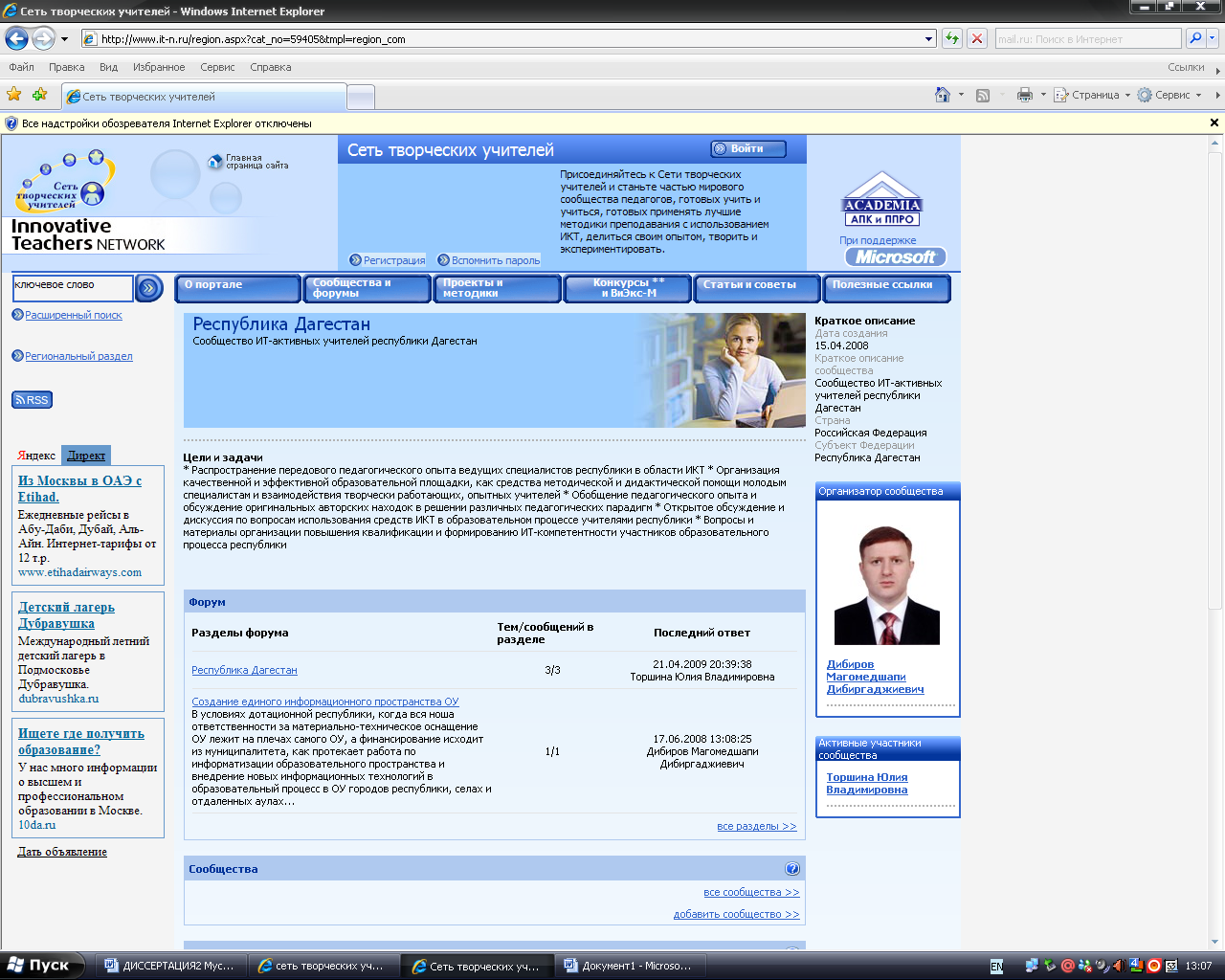Open Дибиров Магомедшапи Дибиргаджиевич profile link

(x=875, y=677)
